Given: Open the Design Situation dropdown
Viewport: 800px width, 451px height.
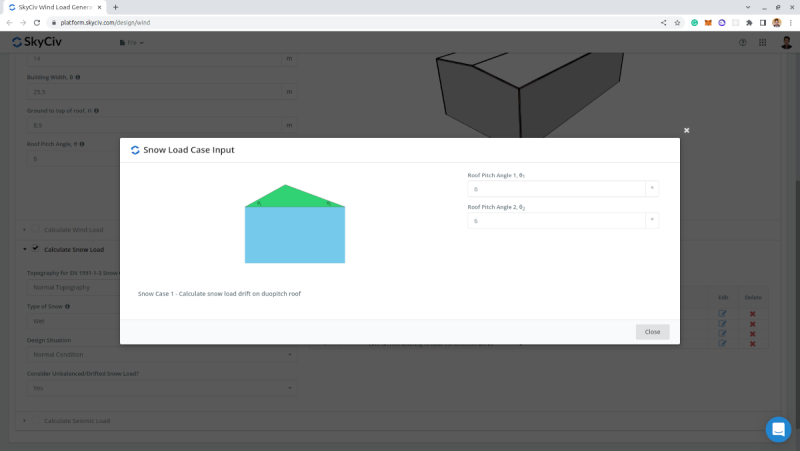Looking at the screenshot, I should (162, 355).
